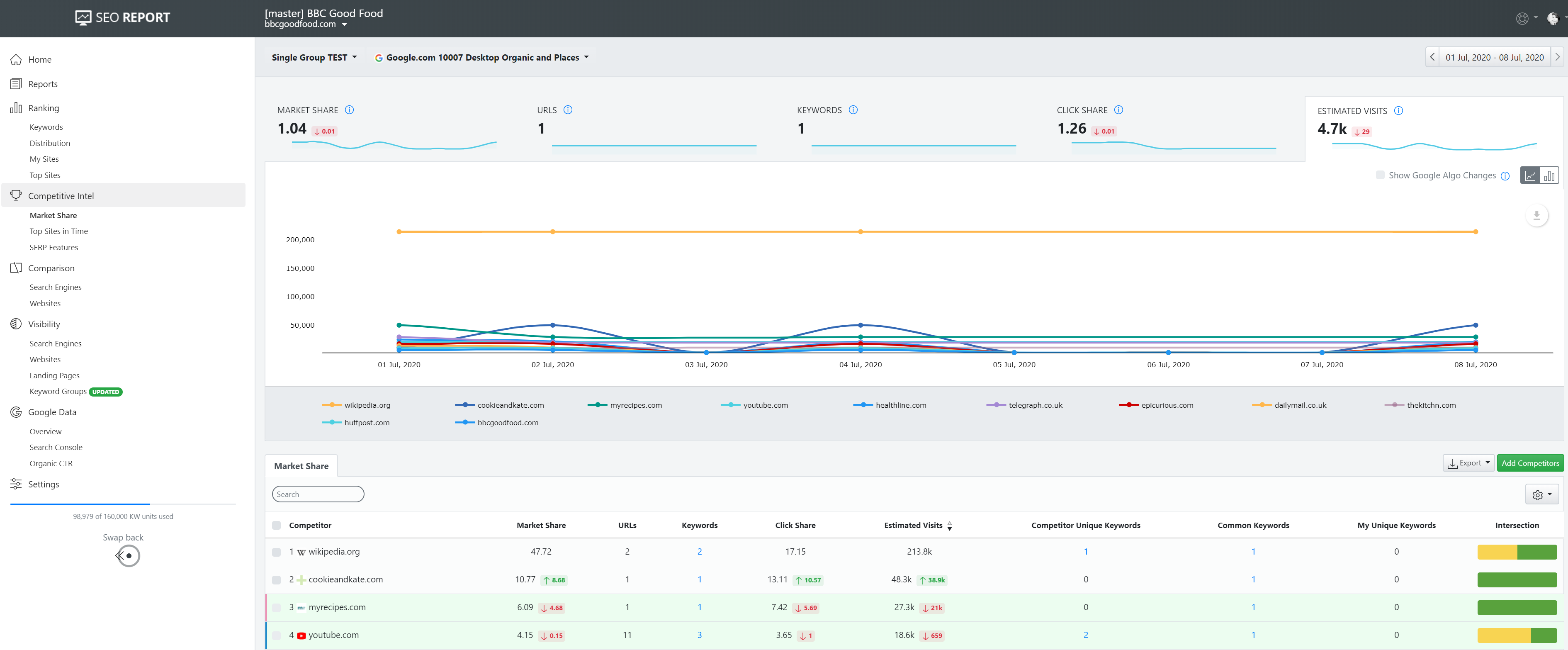The width and height of the screenshot is (1568, 650).
Task: Click the Visibility sidebar icon
Action: (17, 324)
